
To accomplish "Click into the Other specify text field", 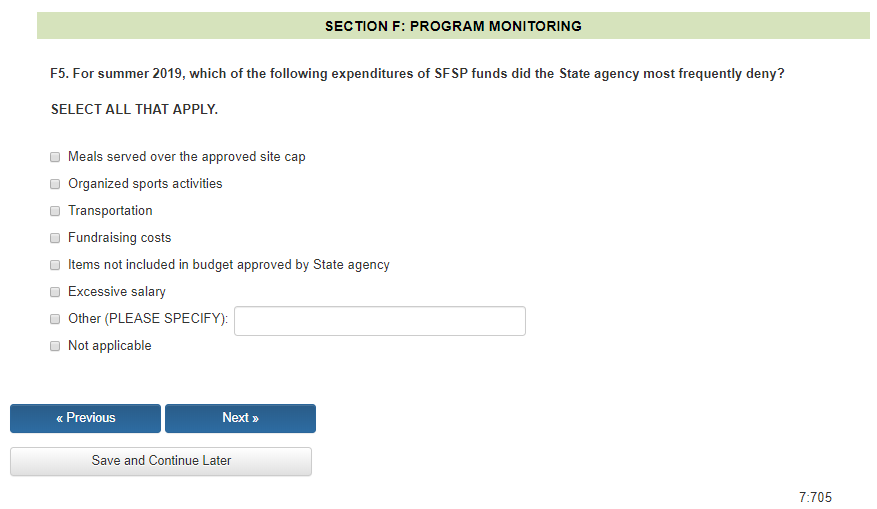I will (379, 321).
